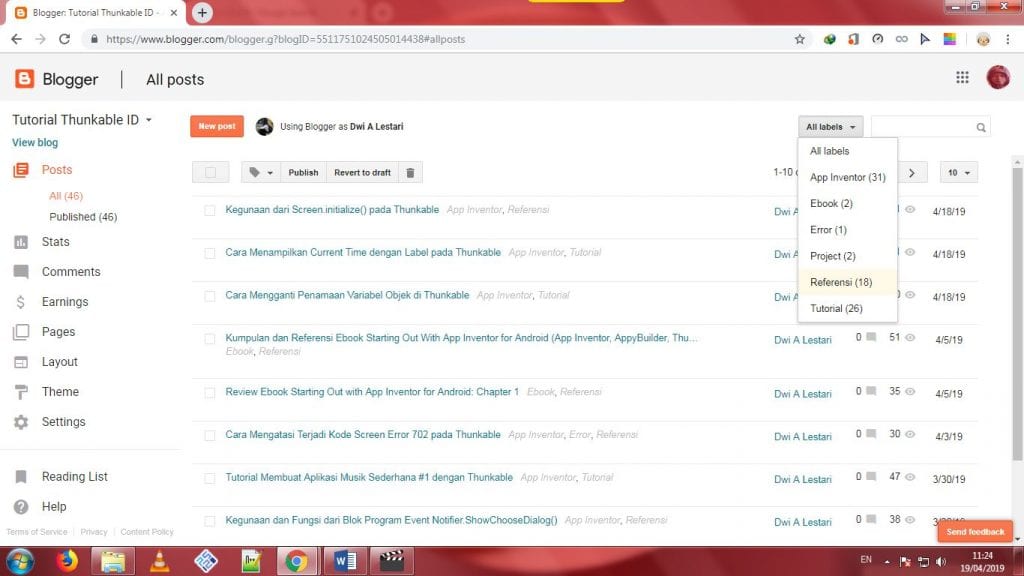Select the All labels menu option

(x=848, y=151)
